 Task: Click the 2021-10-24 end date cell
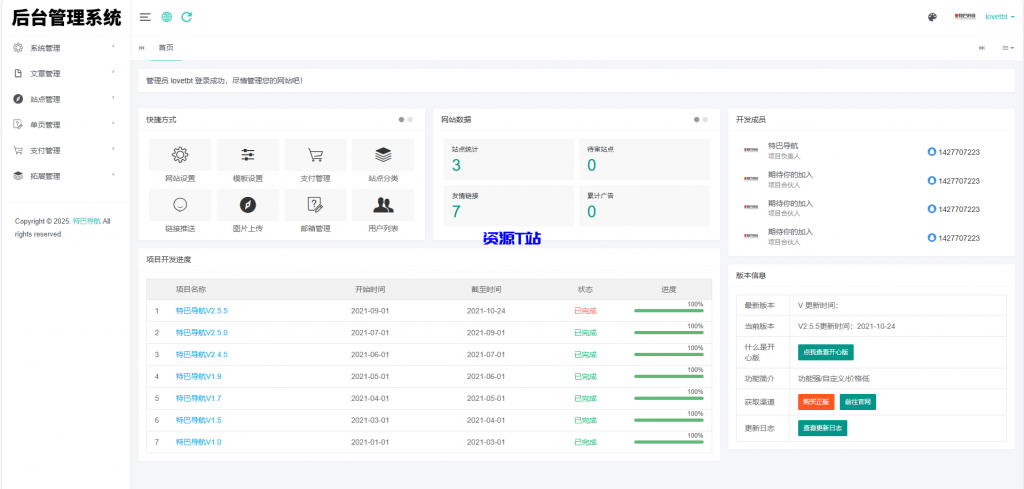486,311
